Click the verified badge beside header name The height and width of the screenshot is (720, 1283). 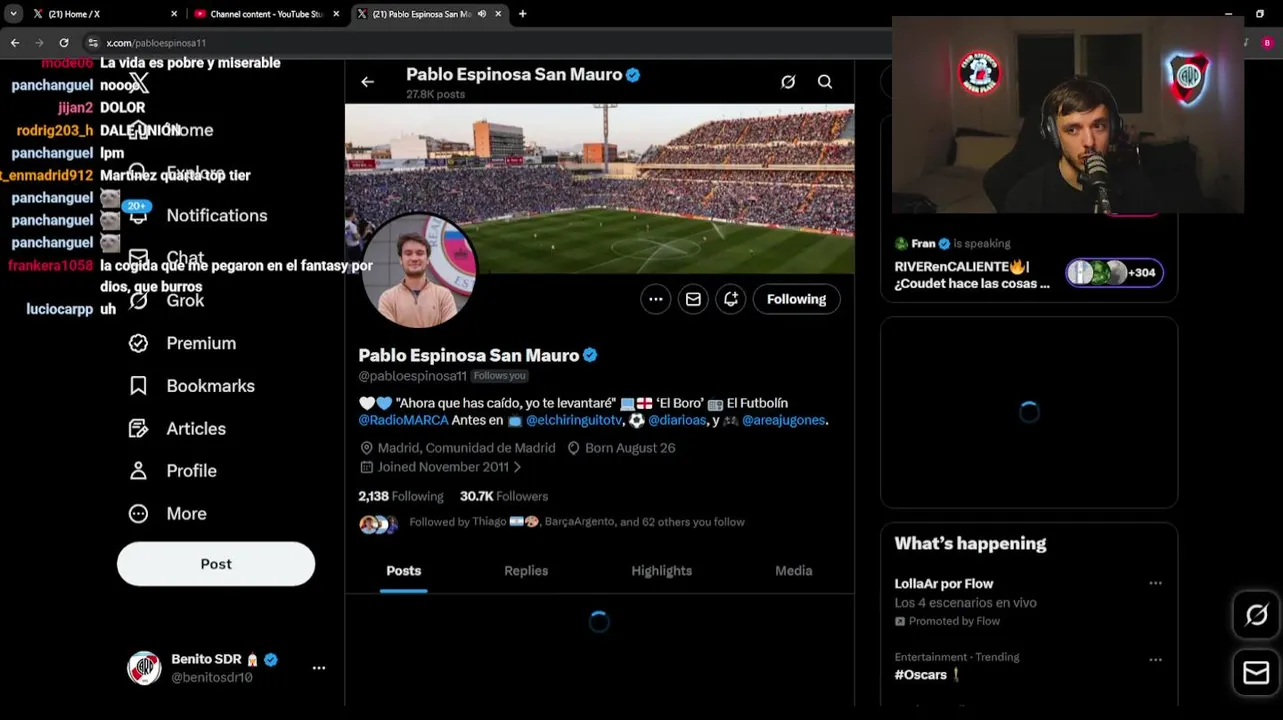[632, 75]
